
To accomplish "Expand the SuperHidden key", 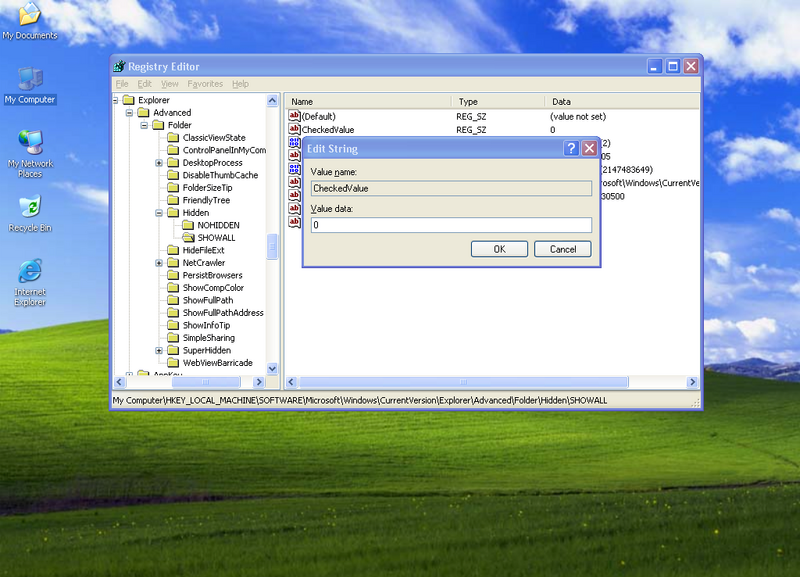I will (159, 350).
